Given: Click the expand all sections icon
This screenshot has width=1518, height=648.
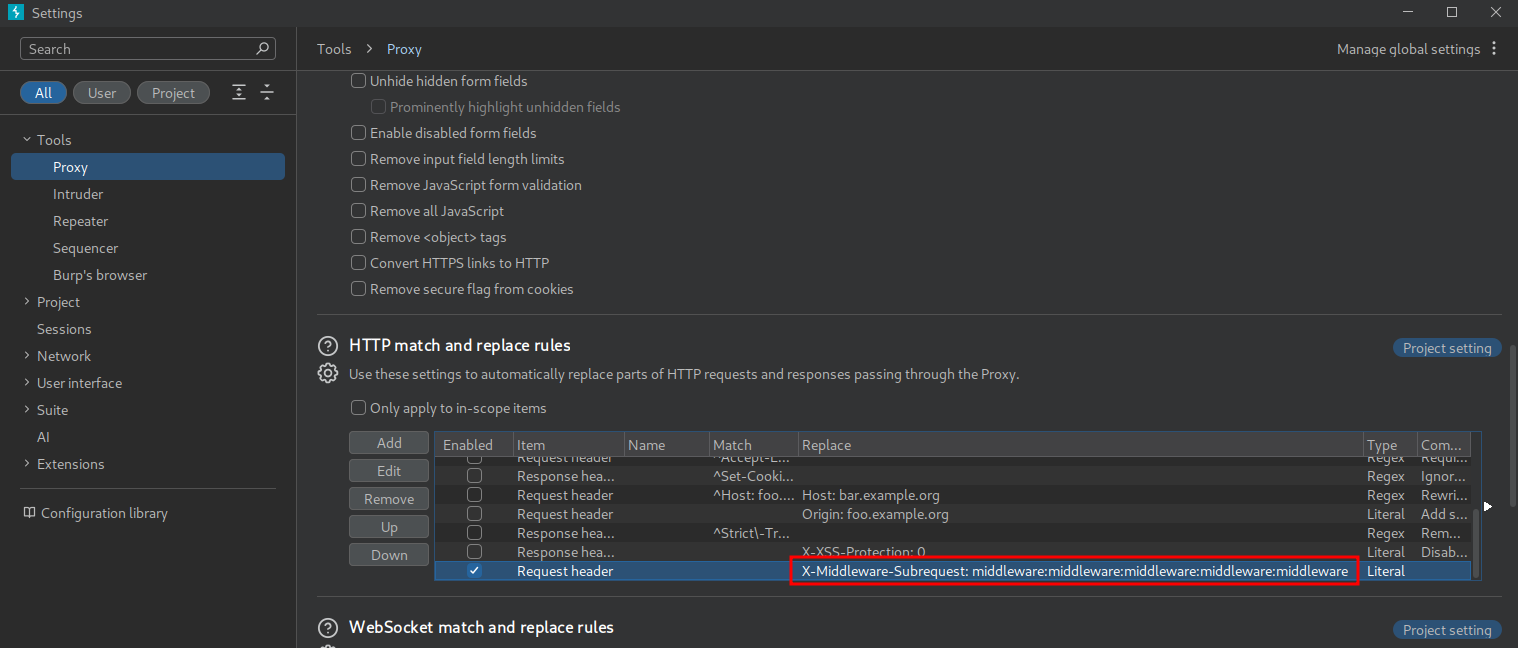Looking at the screenshot, I should [239, 93].
